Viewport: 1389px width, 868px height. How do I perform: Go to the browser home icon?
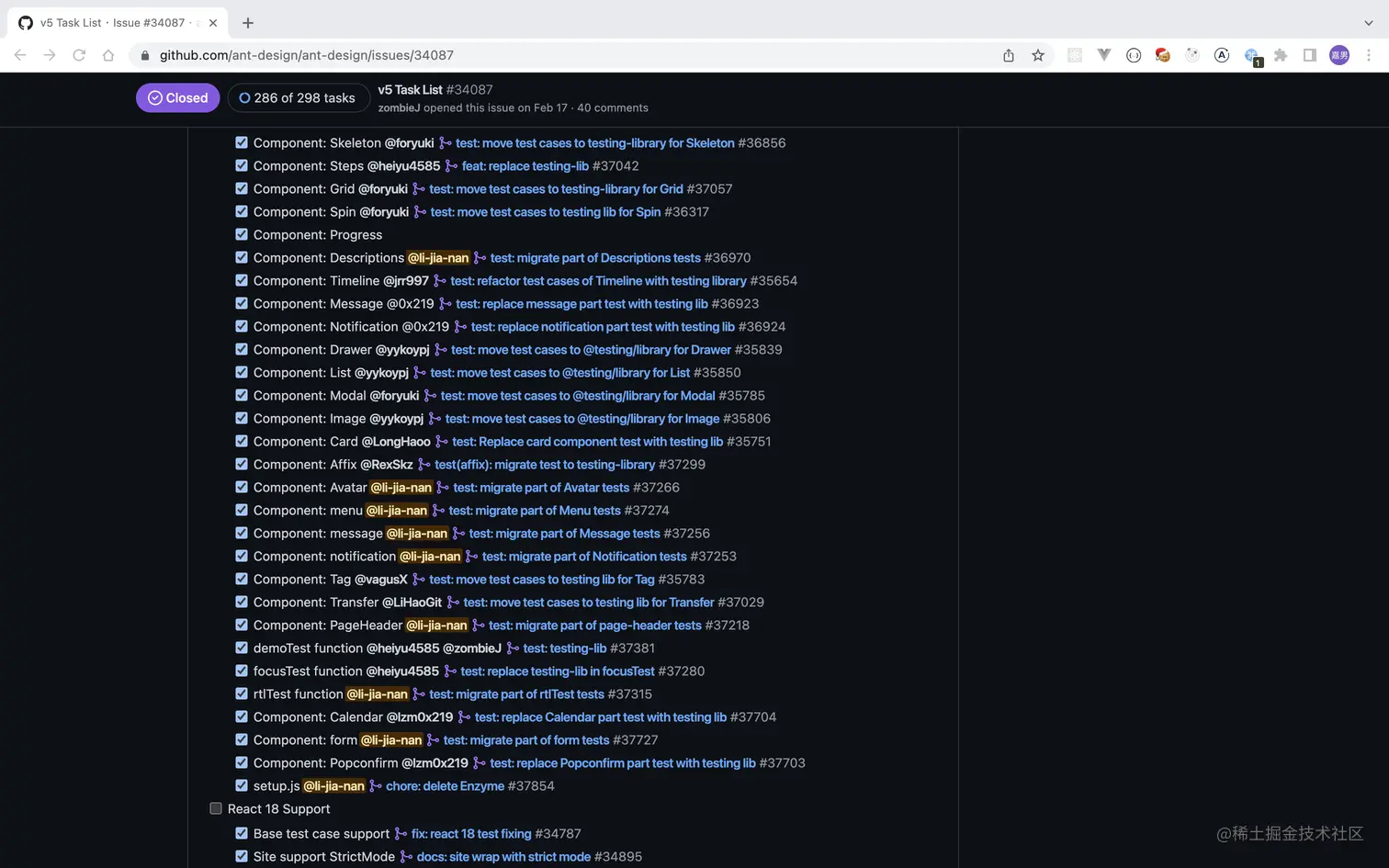(108, 55)
